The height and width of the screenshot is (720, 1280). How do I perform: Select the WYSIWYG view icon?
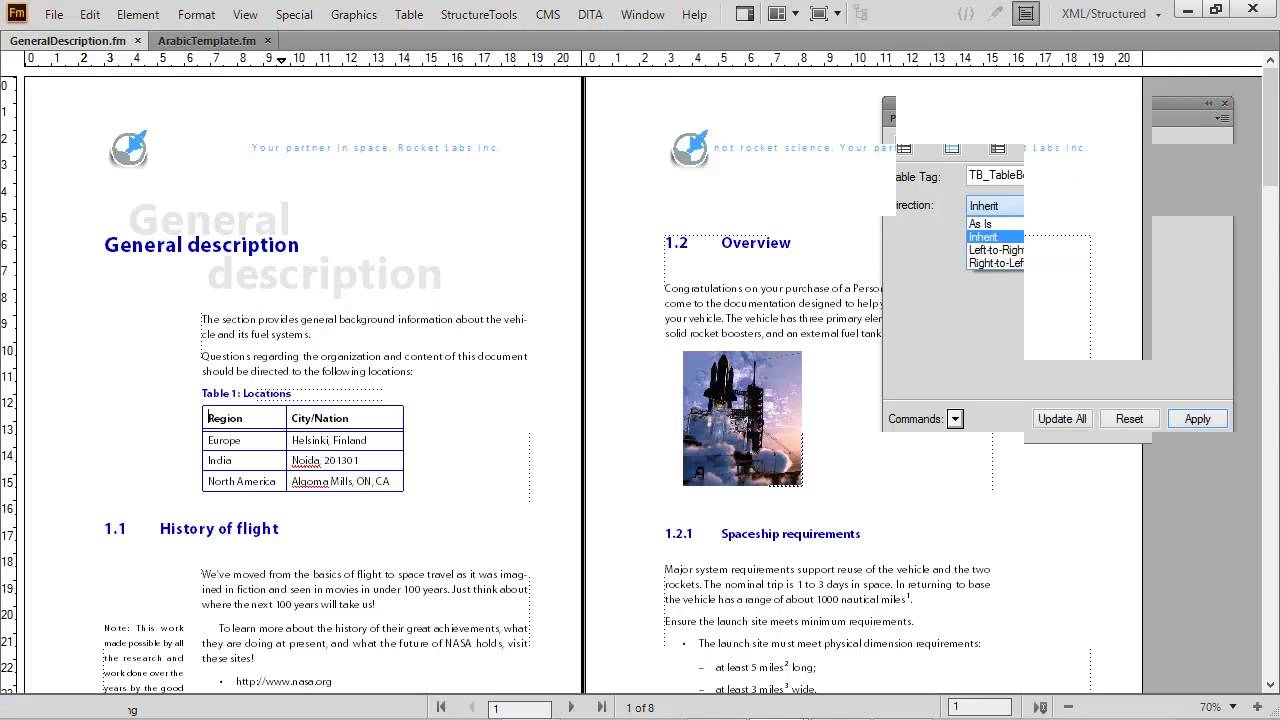point(1025,14)
